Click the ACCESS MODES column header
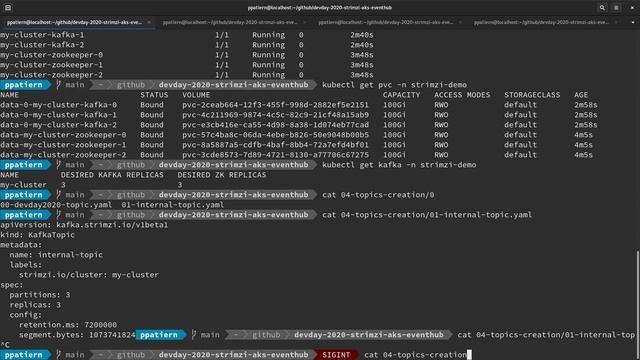The image size is (640, 360). [462, 95]
